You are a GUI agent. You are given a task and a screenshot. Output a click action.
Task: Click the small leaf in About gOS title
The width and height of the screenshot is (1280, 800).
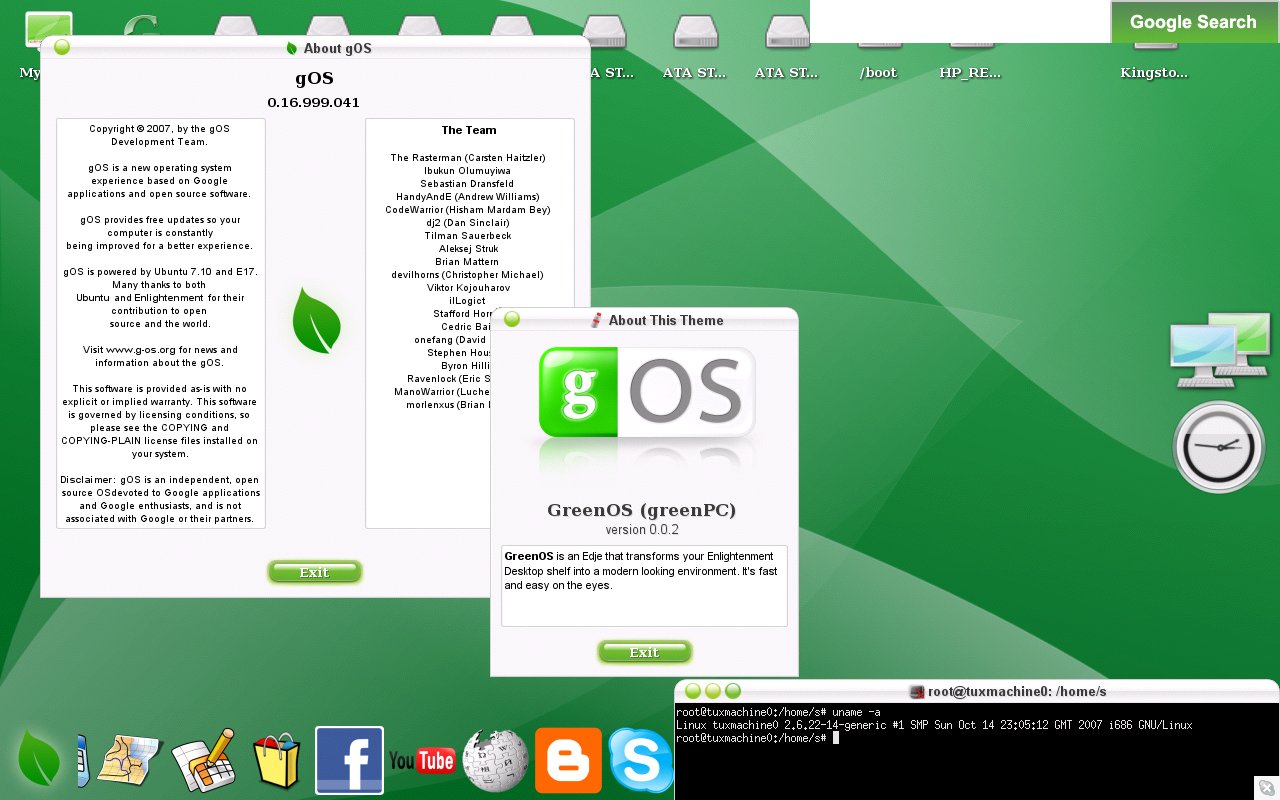pyautogui.click(x=292, y=47)
